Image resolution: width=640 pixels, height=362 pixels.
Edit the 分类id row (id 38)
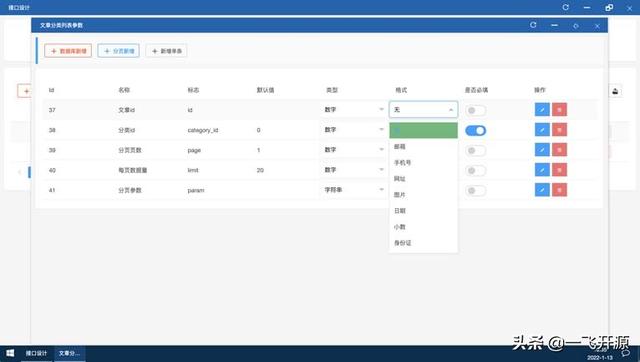click(542, 130)
